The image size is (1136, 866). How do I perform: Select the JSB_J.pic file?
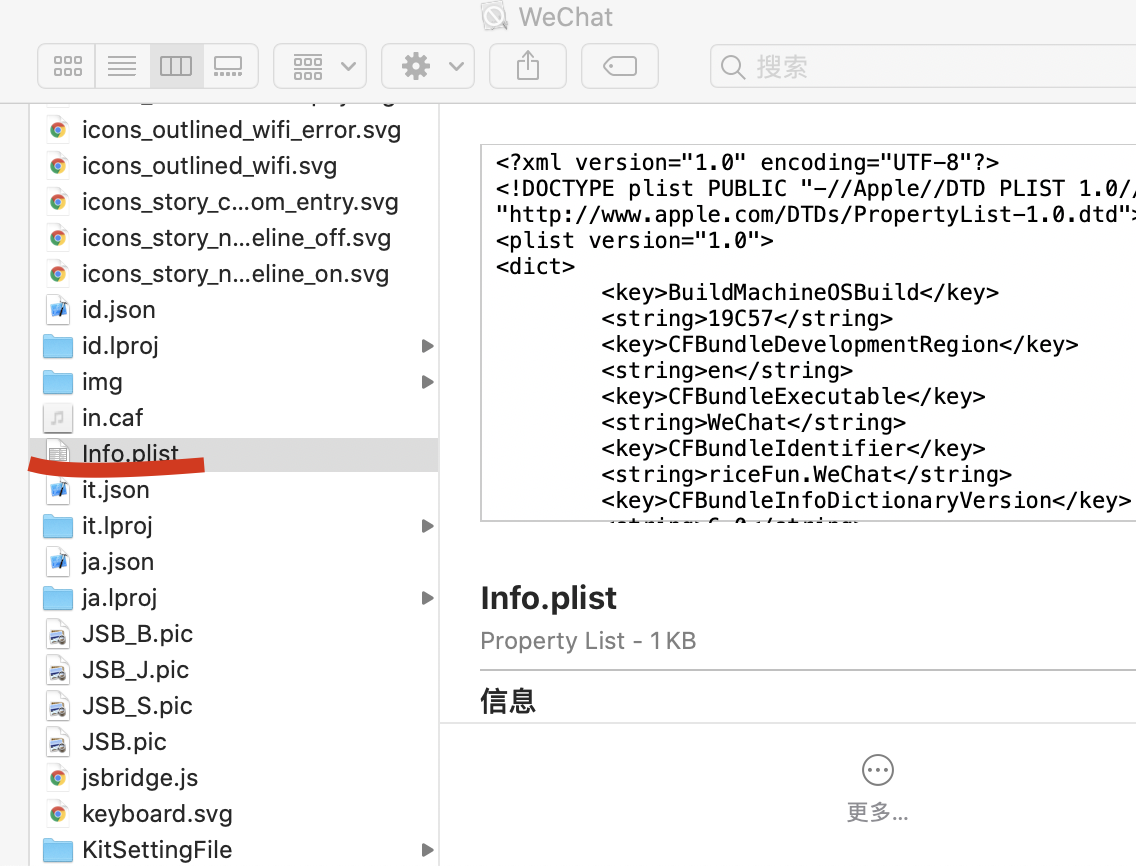click(234, 670)
